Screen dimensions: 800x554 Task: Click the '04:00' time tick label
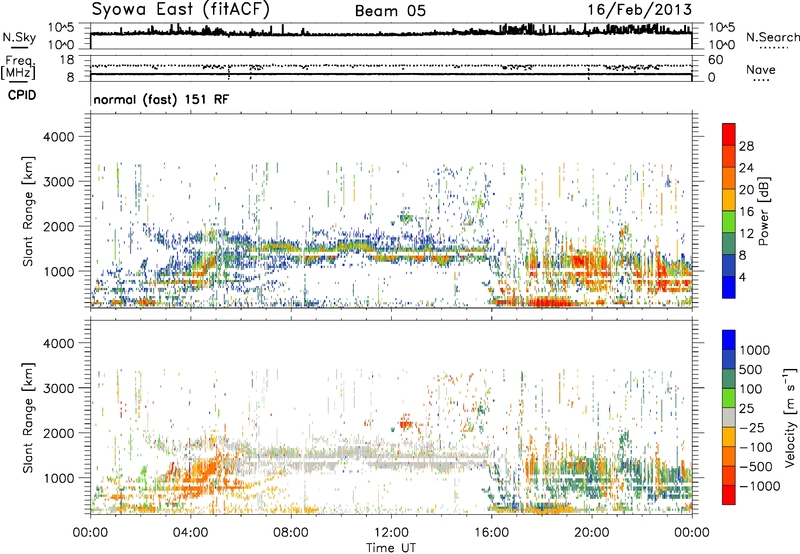coord(190,533)
